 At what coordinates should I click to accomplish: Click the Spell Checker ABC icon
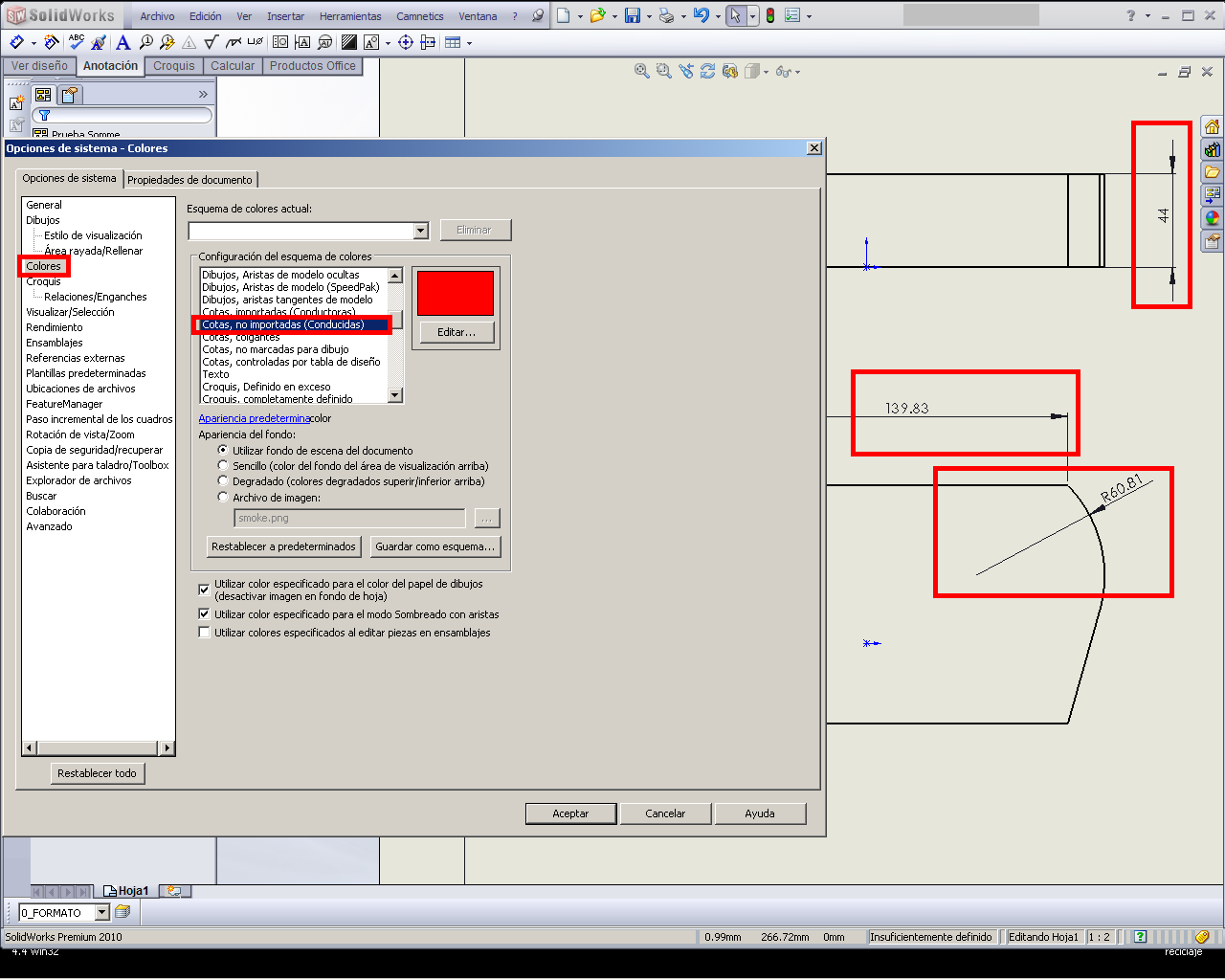tap(76, 42)
